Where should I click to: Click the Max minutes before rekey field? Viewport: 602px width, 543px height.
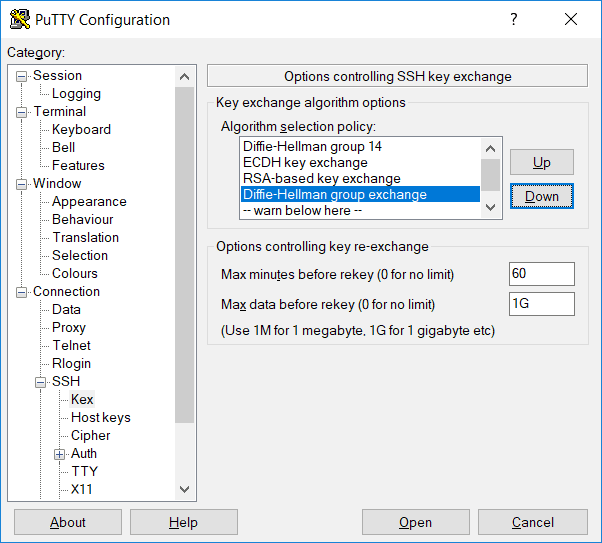(x=541, y=274)
